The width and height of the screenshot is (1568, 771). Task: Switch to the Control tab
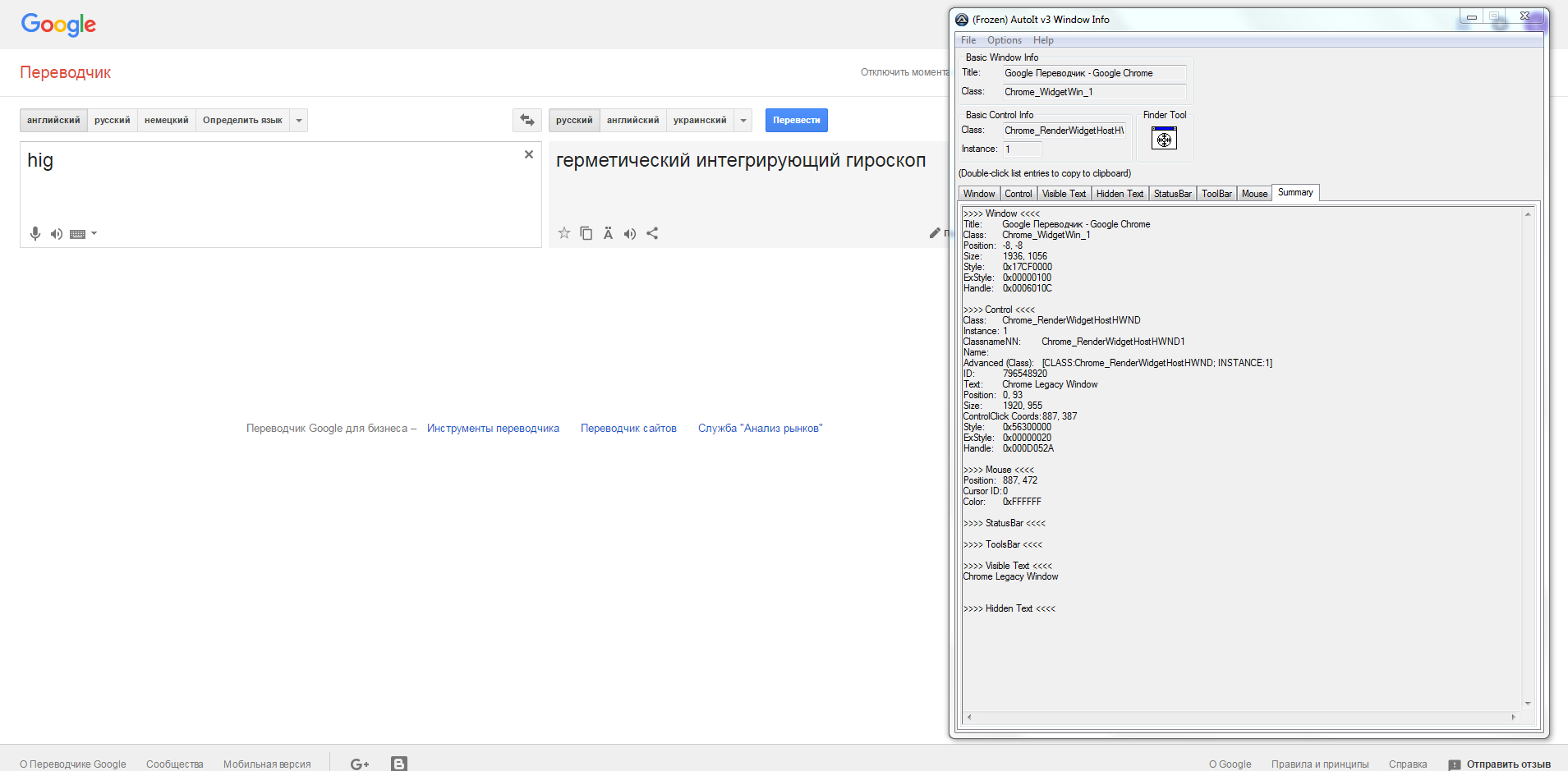click(x=1019, y=194)
